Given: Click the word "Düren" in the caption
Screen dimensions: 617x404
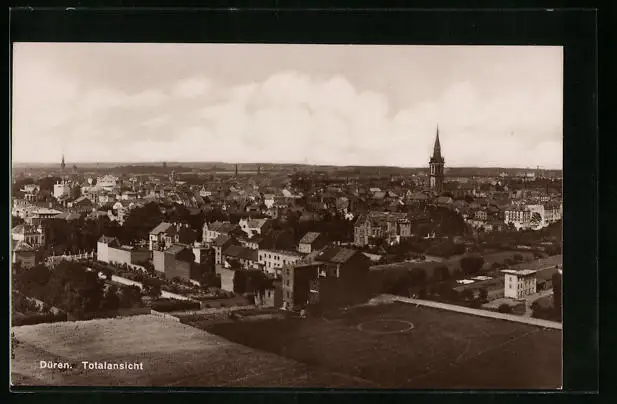Looking at the screenshot, I should [x=55, y=366].
